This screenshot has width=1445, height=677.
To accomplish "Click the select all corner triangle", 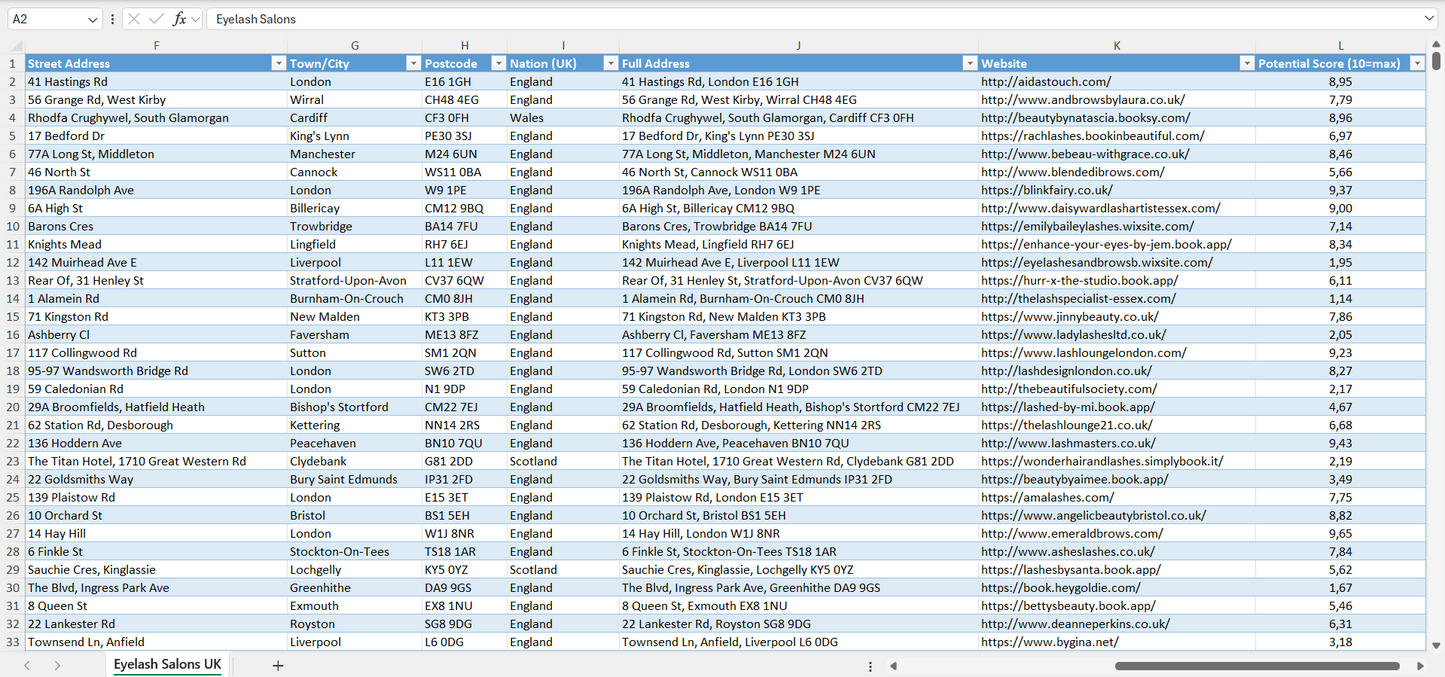I will 16,46.
